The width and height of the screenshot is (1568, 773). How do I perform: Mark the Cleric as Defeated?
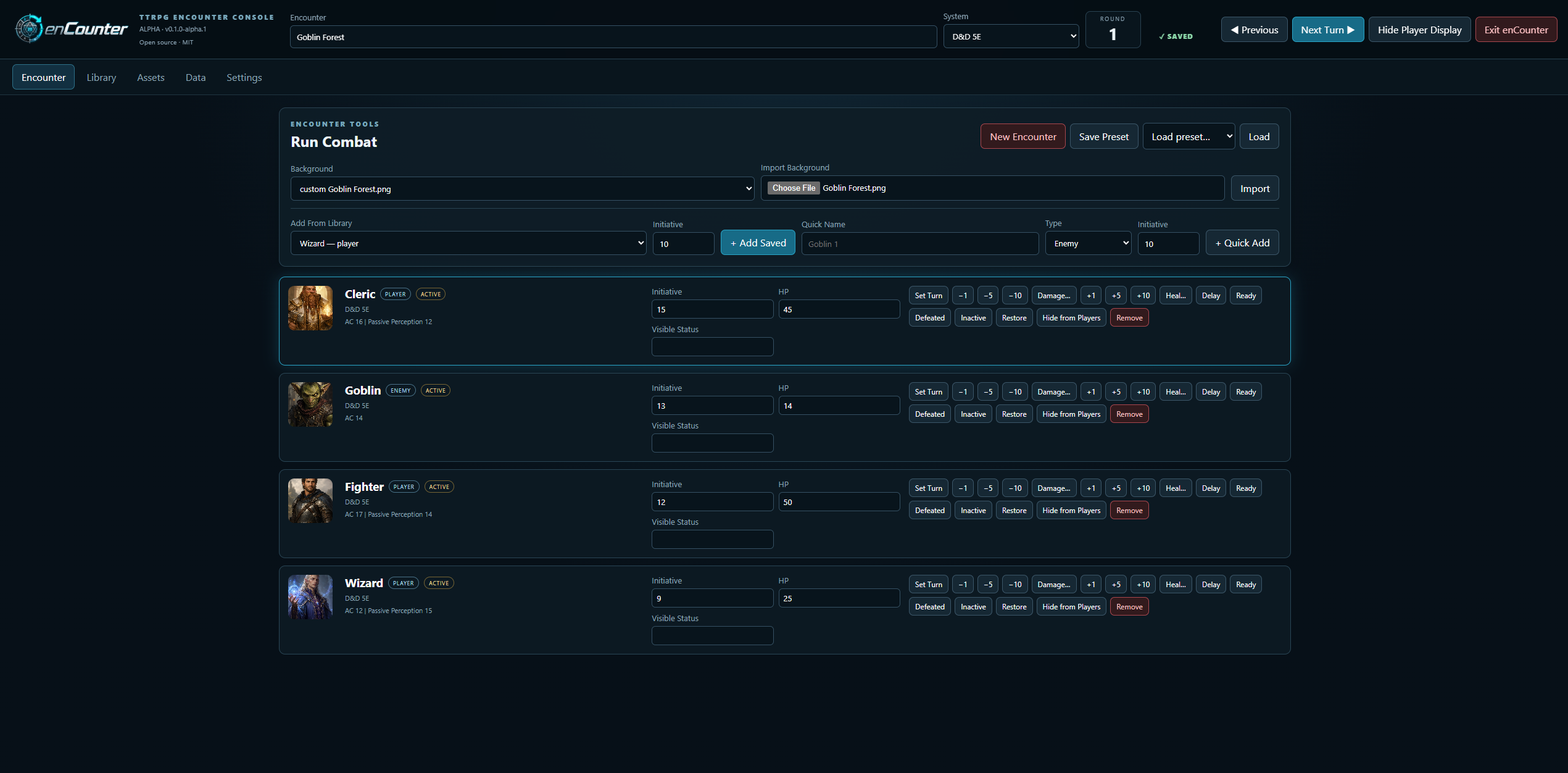[929, 317]
